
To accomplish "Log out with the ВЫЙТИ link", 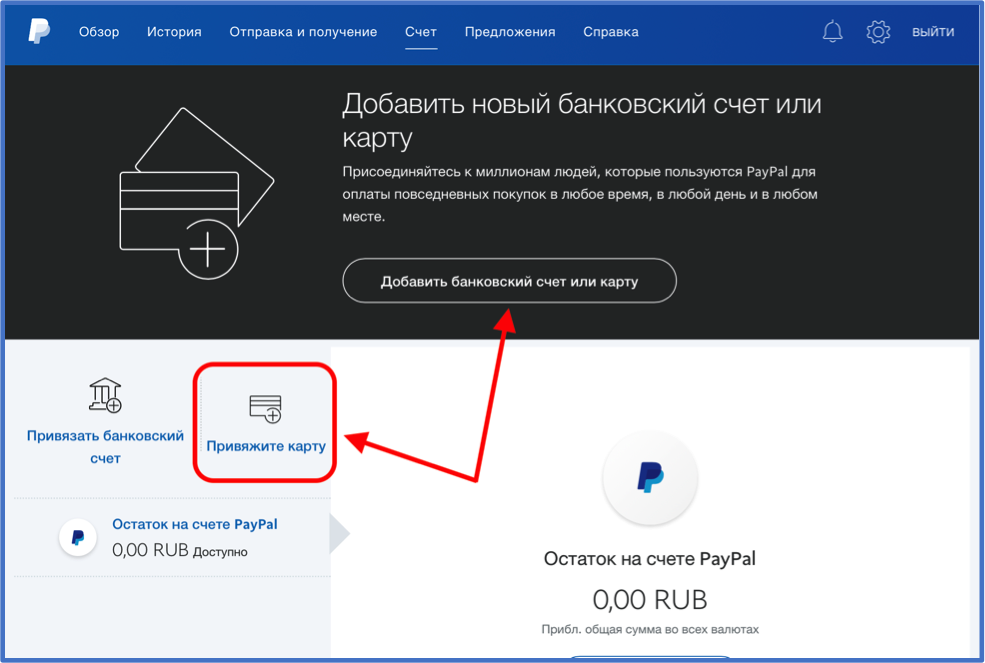I will 932,32.
